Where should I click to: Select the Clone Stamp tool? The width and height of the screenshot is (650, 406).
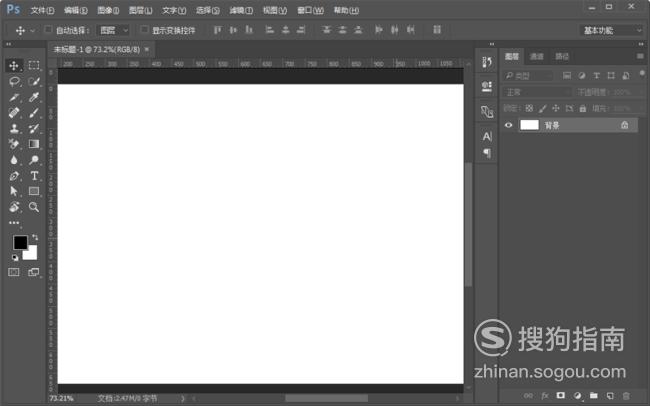coord(14,128)
